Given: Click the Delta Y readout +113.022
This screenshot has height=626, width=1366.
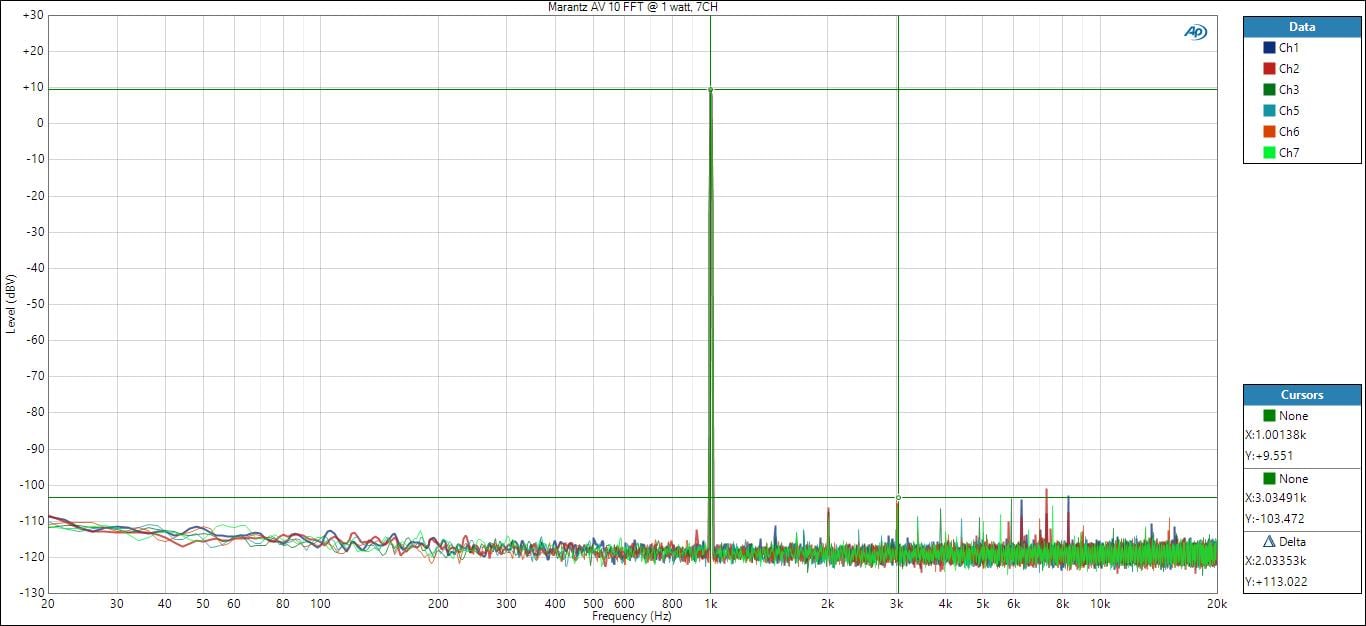Looking at the screenshot, I should coord(1274,582).
